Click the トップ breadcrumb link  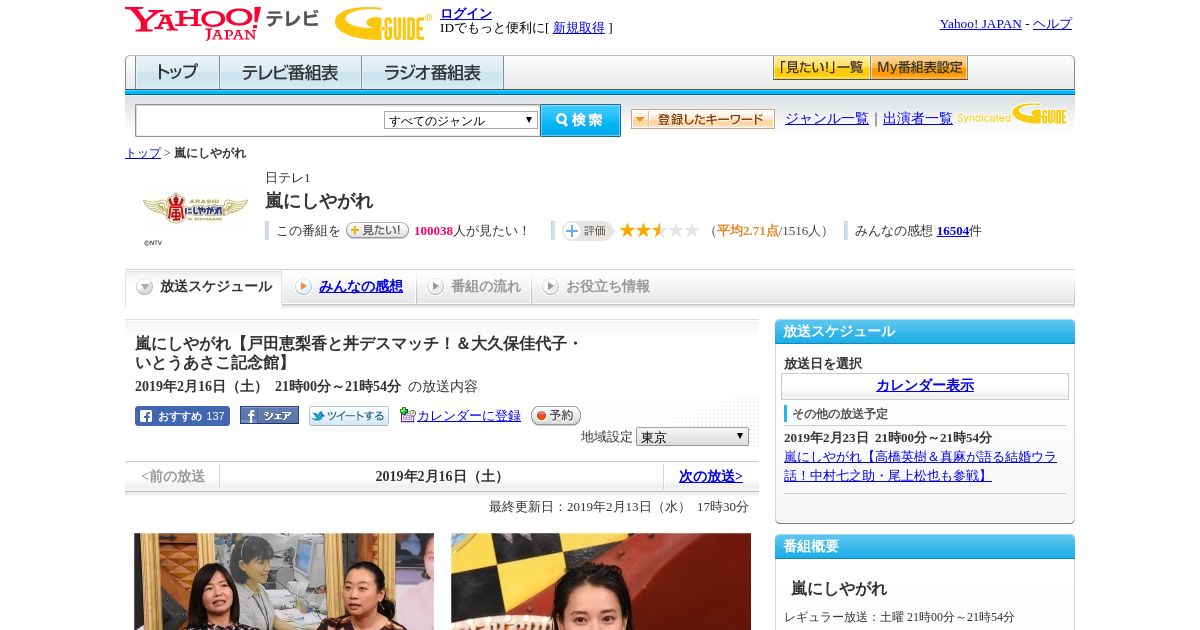point(143,153)
